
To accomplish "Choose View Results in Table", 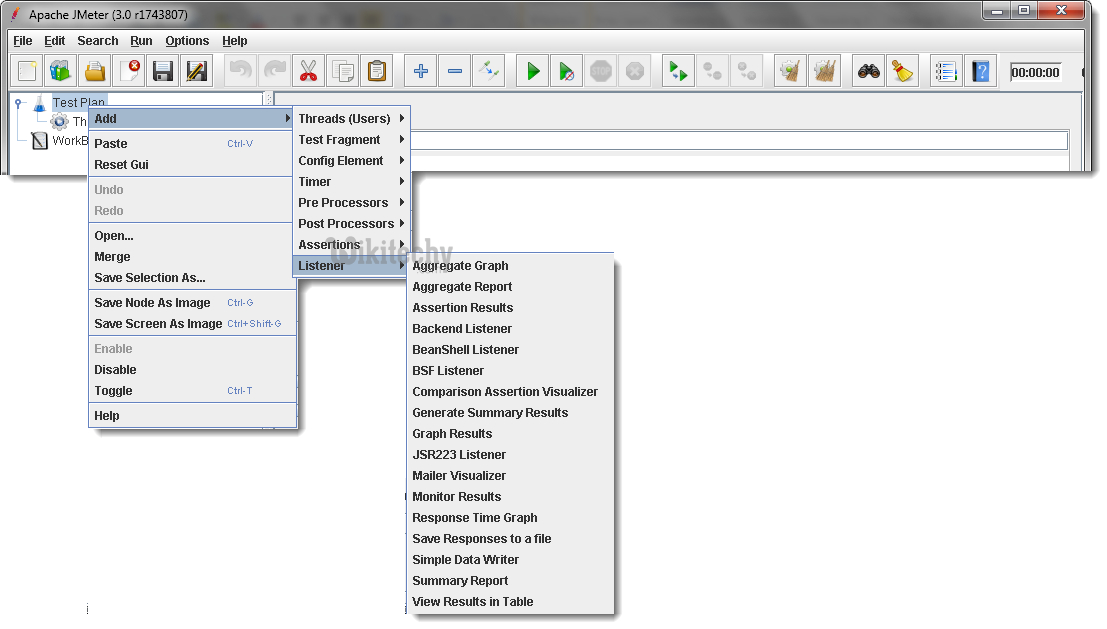I will click(x=472, y=602).
